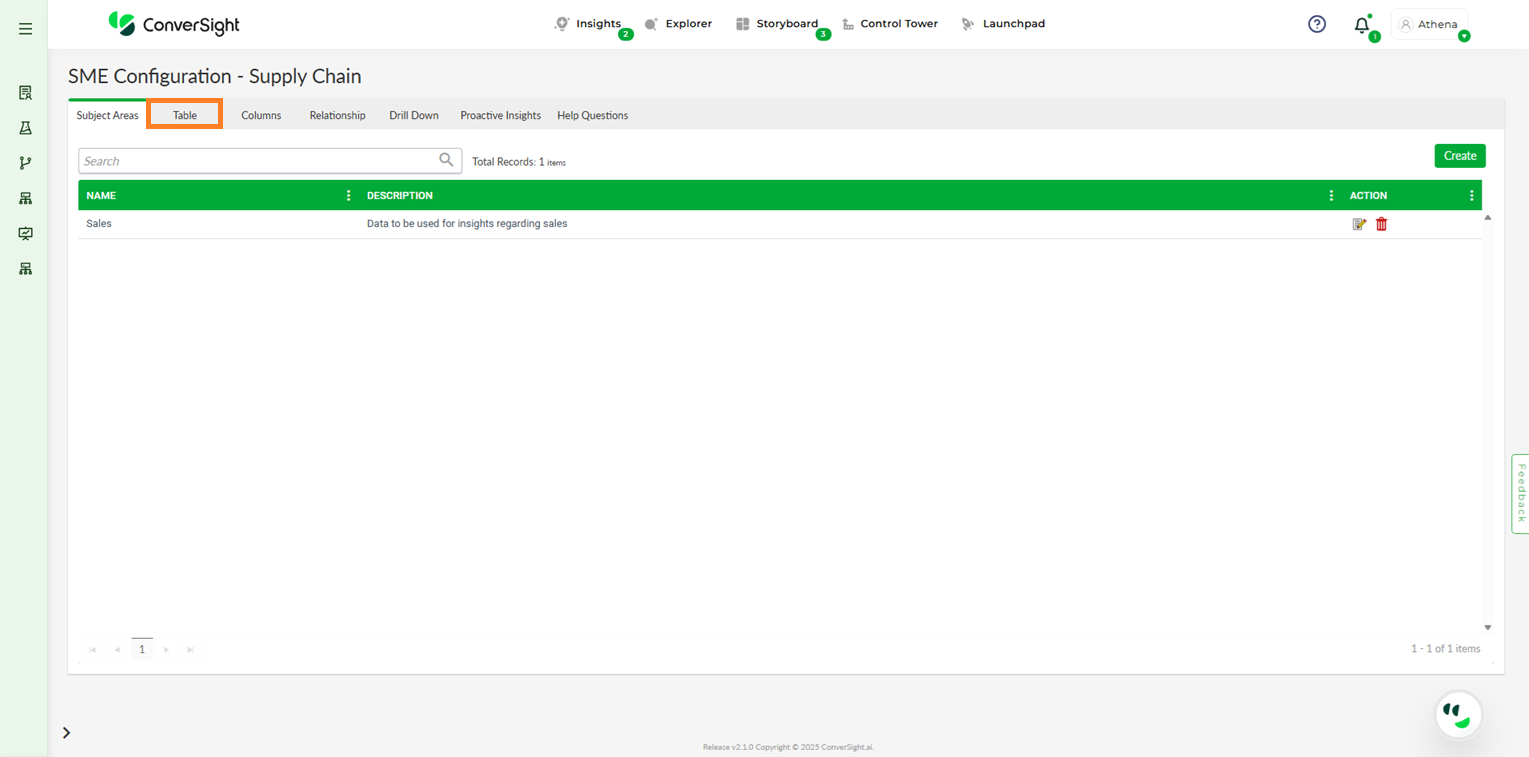Open the Athena chatbot bubble icon
1529x757 pixels.
point(1458,715)
